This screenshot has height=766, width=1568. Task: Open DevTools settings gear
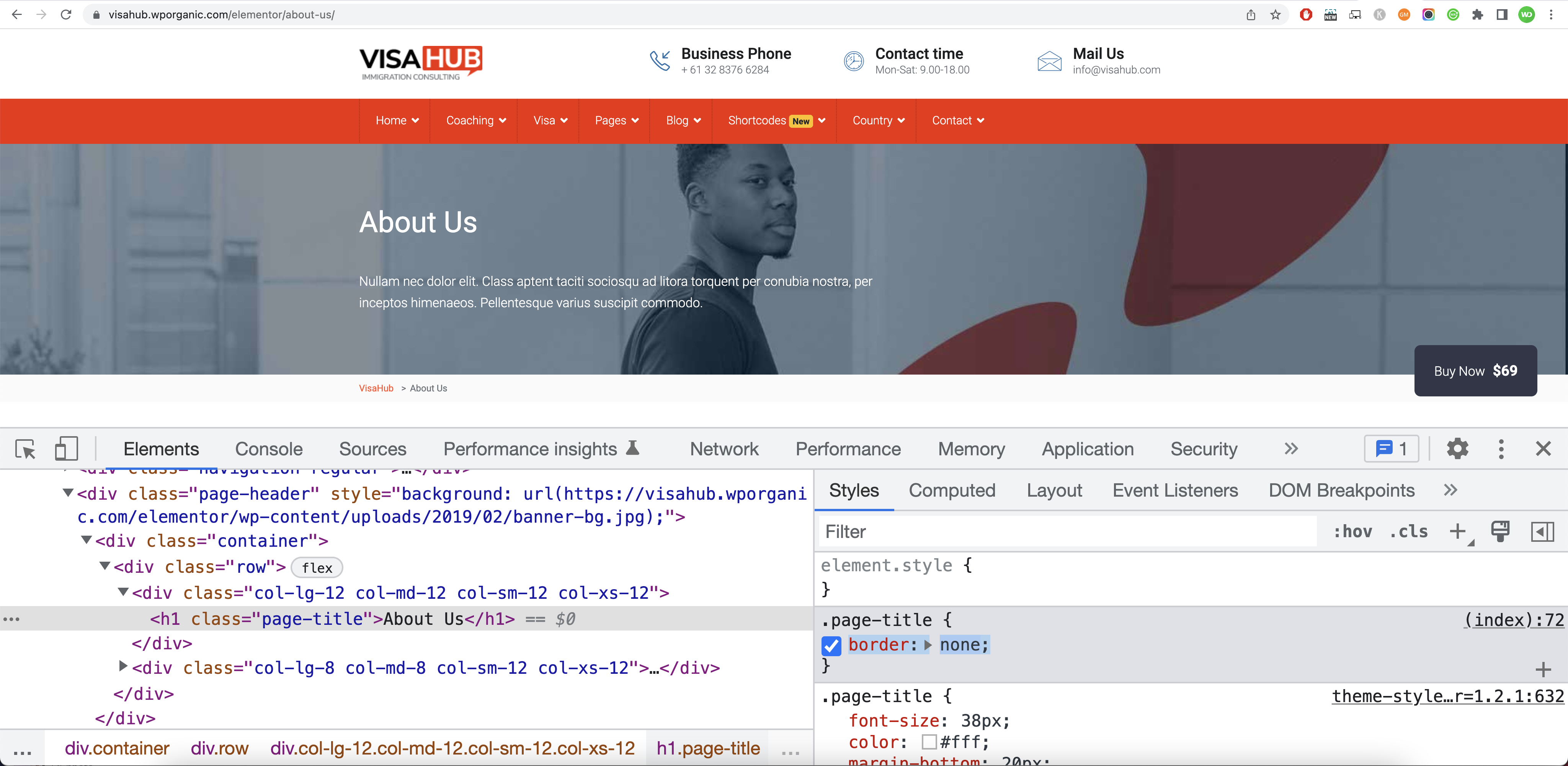click(x=1457, y=449)
